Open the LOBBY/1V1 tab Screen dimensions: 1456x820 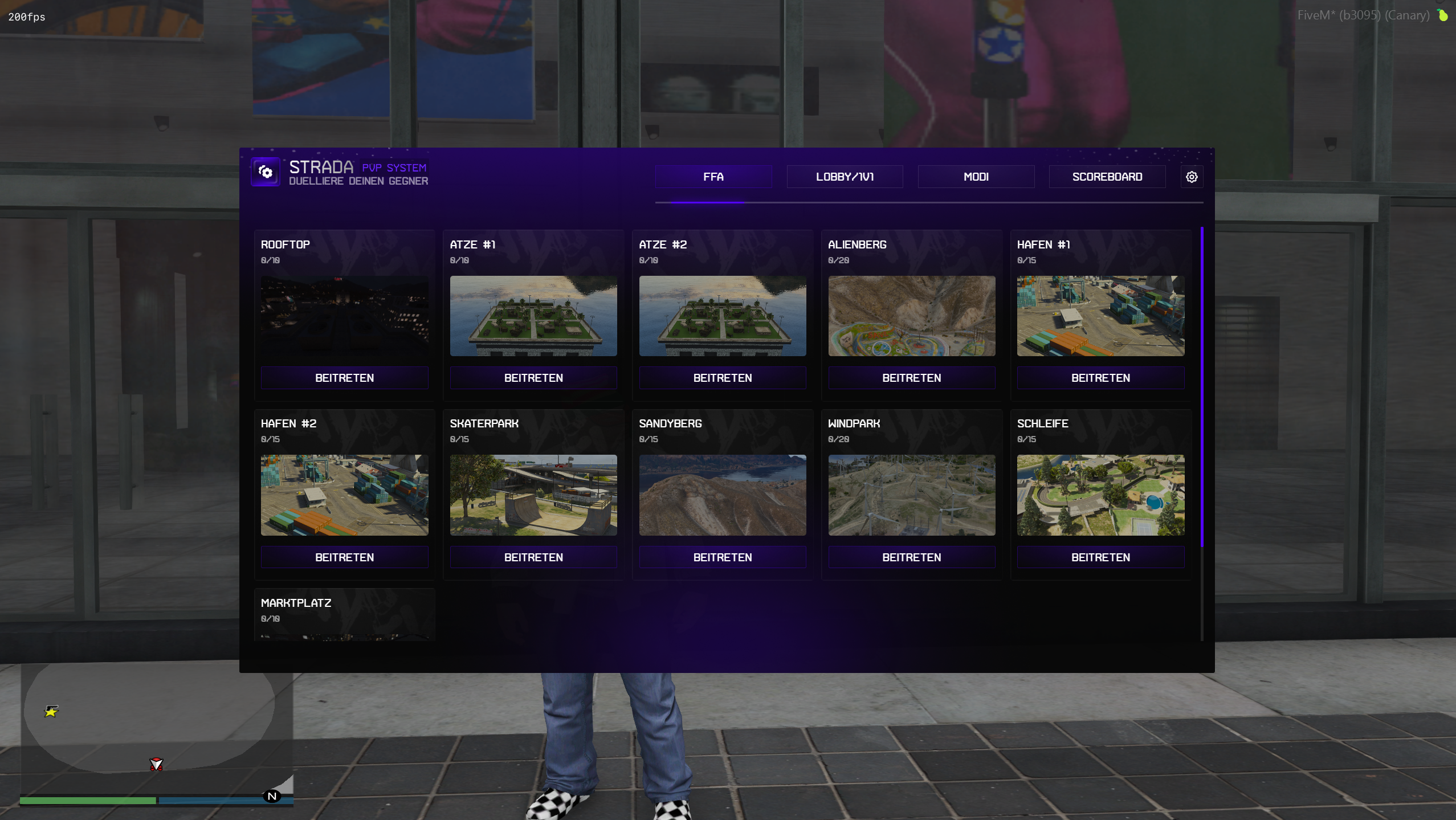(x=845, y=177)
